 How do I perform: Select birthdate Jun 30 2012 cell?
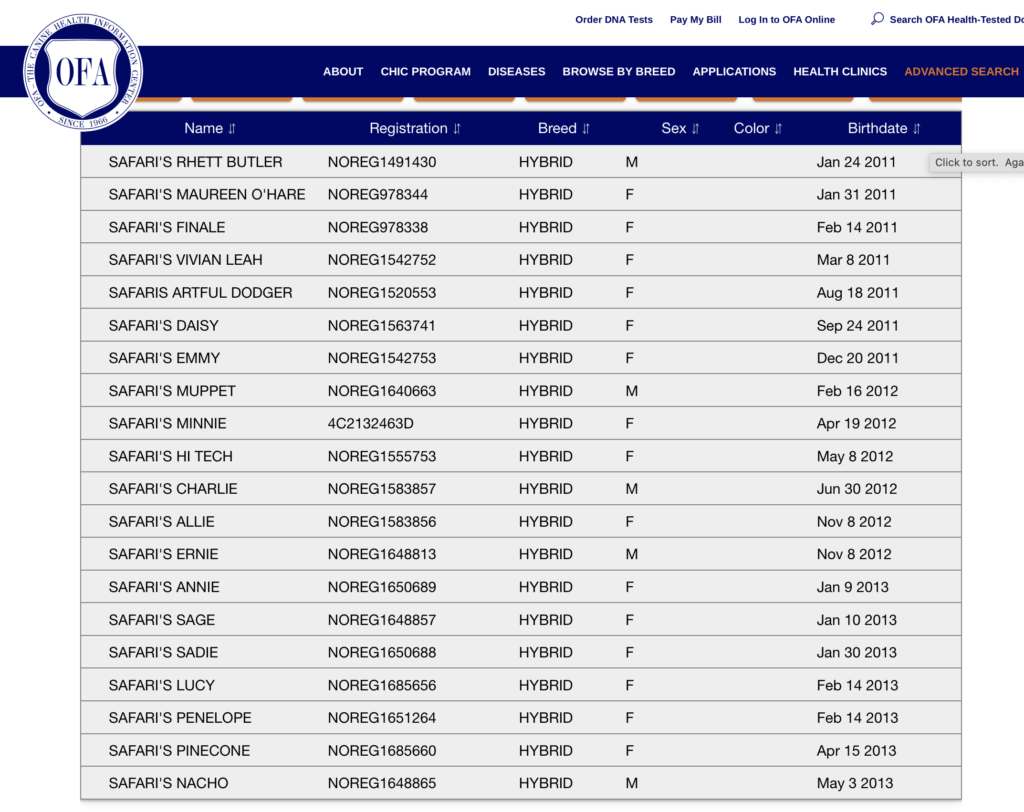click(x=857, y=489)
